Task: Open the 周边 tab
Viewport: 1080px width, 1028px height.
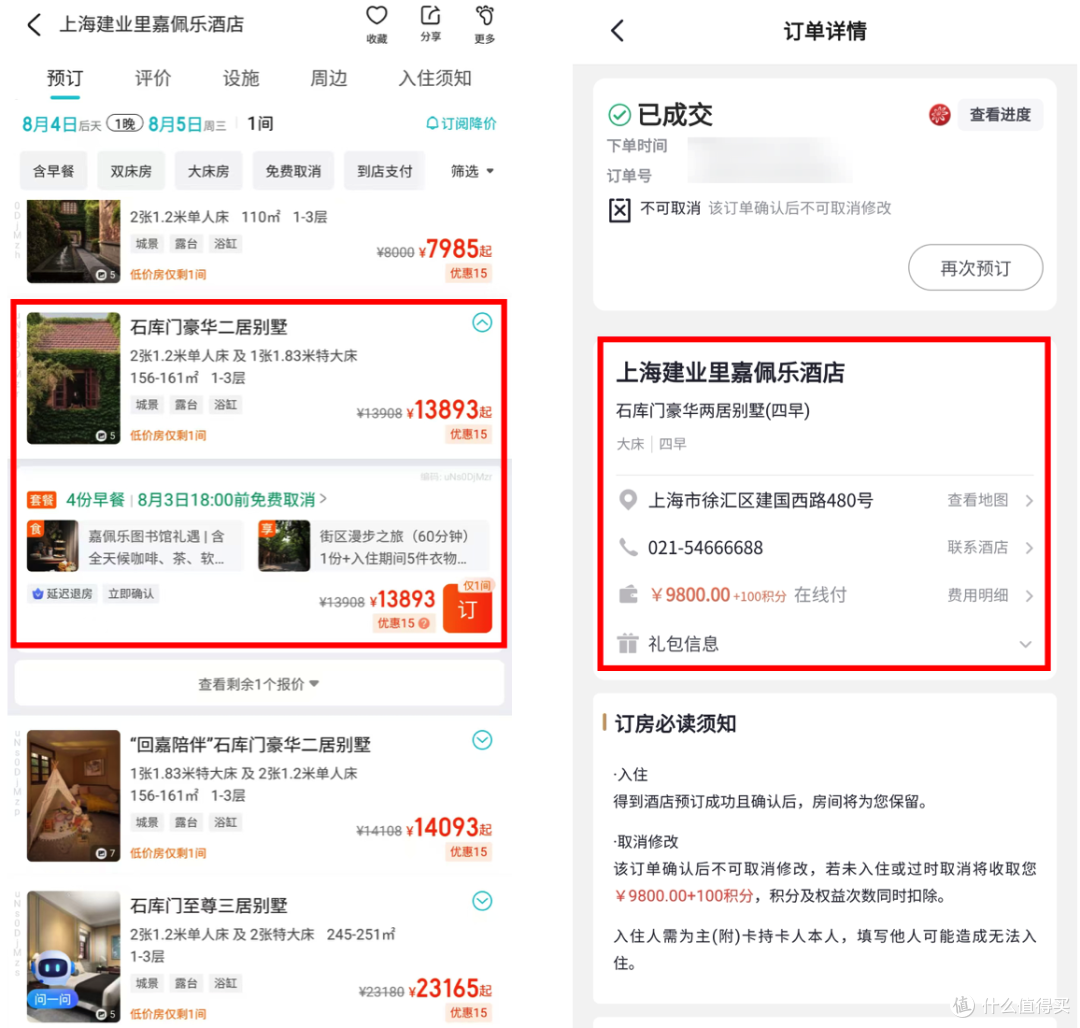Action: point(328,78)
